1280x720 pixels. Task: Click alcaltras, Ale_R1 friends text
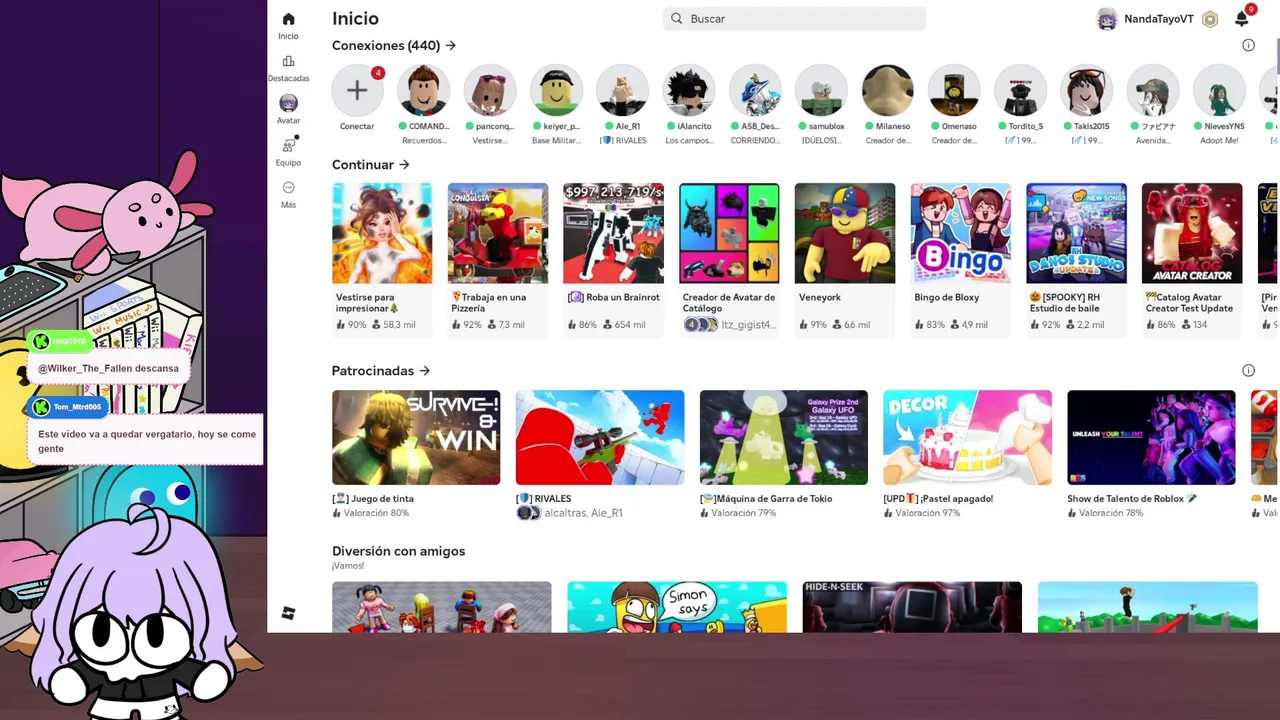(583, 513)
